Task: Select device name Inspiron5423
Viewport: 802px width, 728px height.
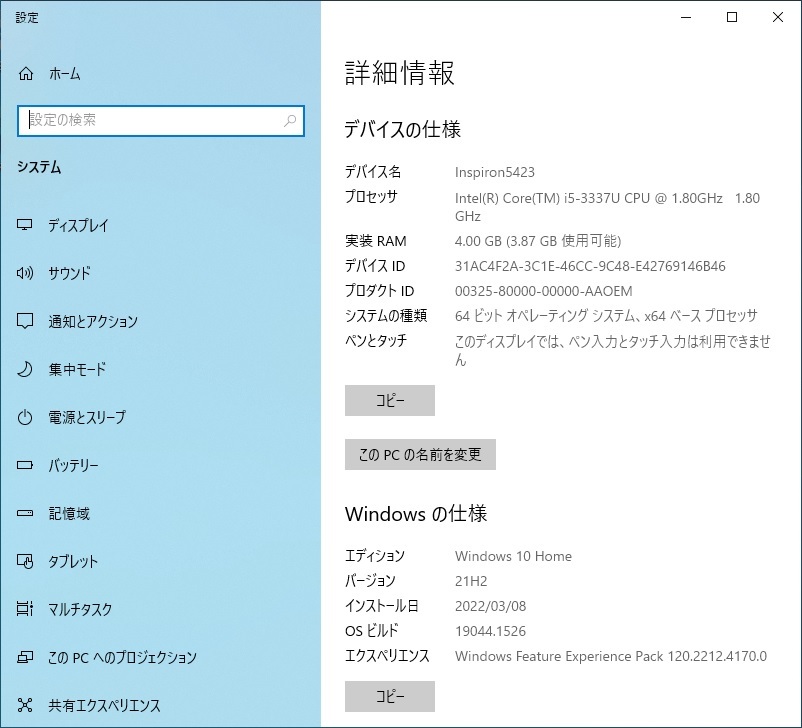Action: point(495,172)
